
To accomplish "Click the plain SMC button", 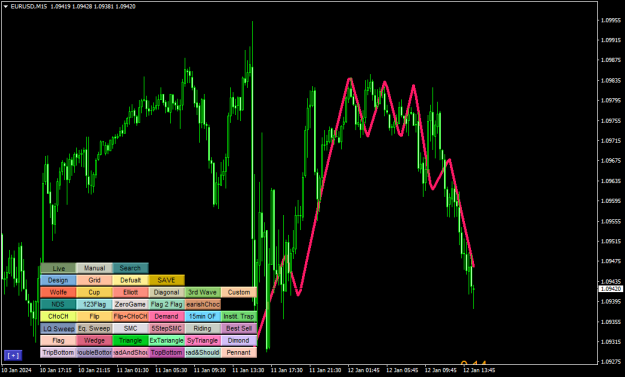I will point(130,328).
